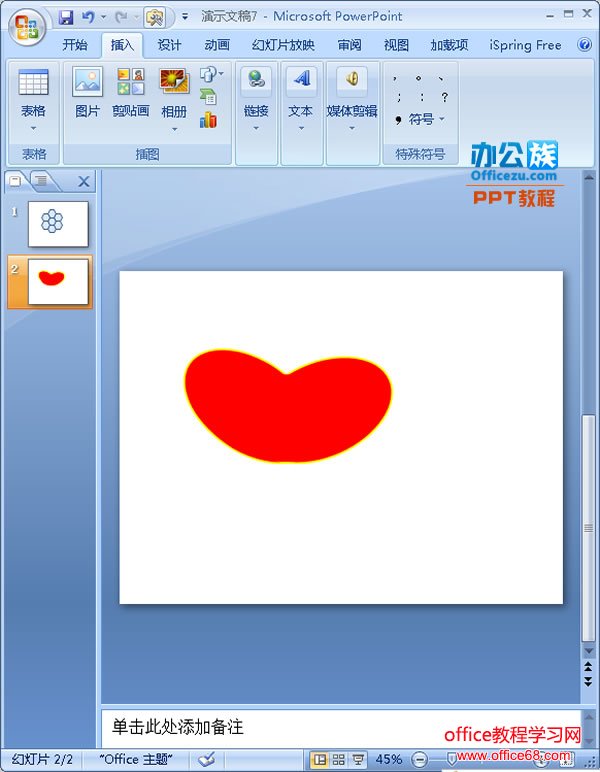Viewport: 600px width, 772px height.
Task: Click the 媒体剪辑 sound icon
Action: click(352, 80)
